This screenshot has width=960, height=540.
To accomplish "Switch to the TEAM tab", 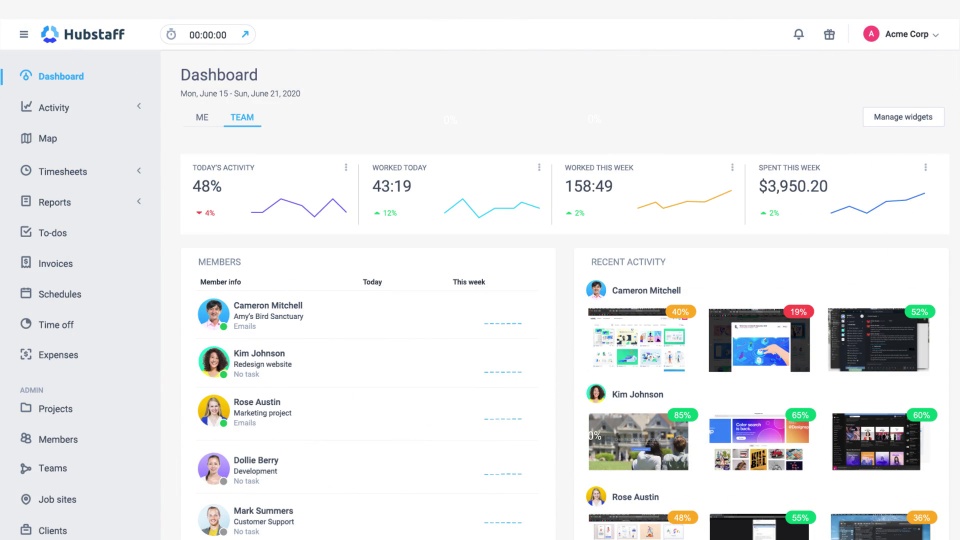I will click(242, 117).
